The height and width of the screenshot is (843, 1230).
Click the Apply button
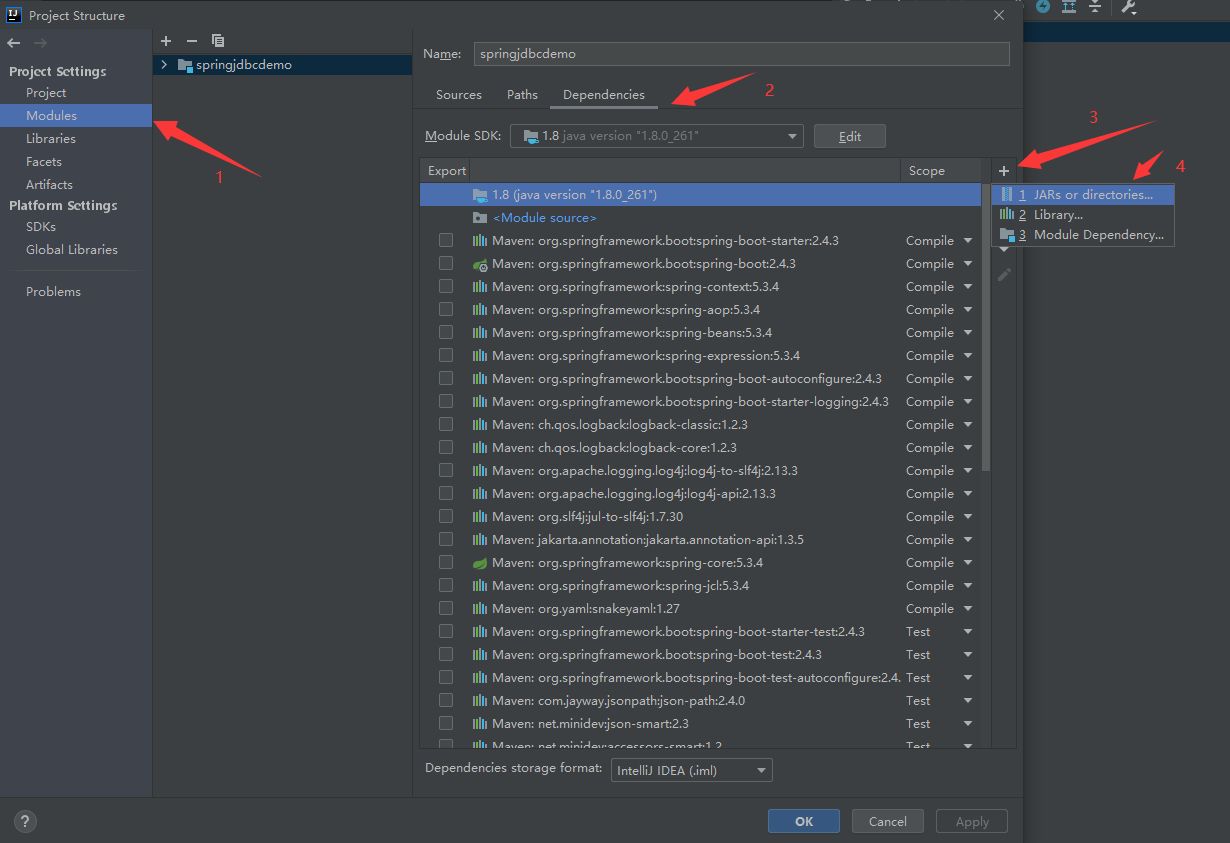point(972,822)
